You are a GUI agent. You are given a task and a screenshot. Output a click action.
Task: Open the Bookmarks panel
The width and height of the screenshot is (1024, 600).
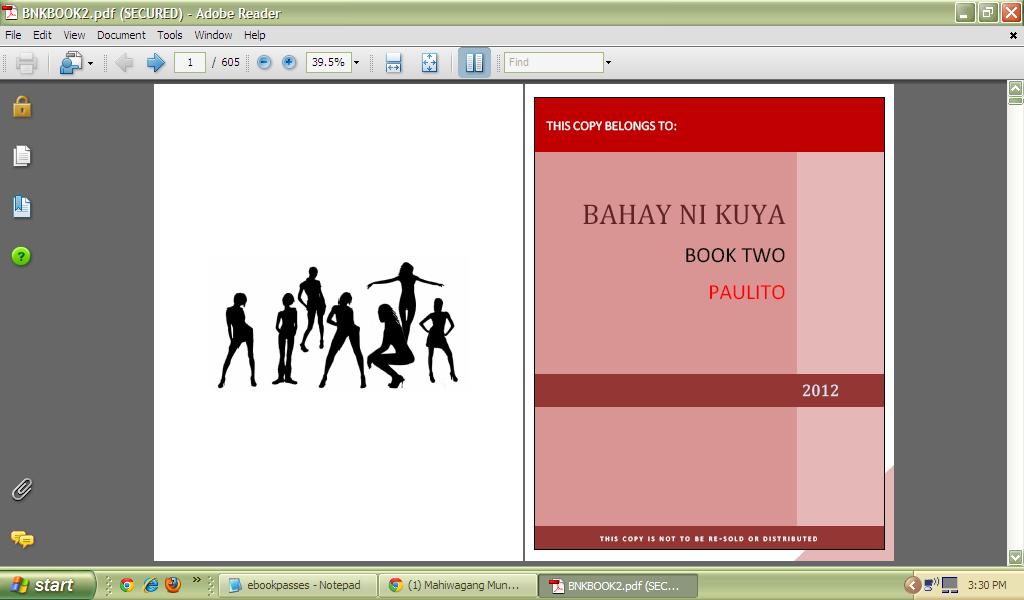point(21,206)
